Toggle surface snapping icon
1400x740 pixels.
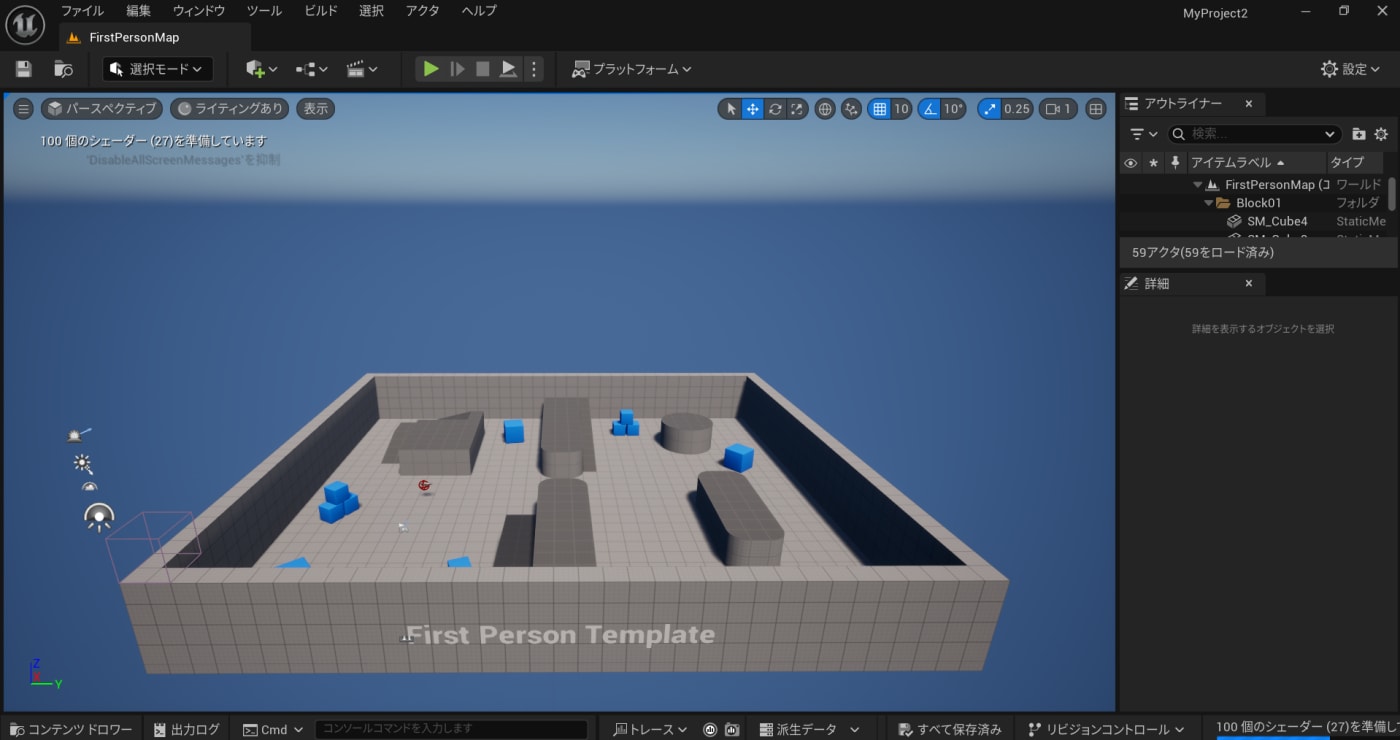(852, 109)
